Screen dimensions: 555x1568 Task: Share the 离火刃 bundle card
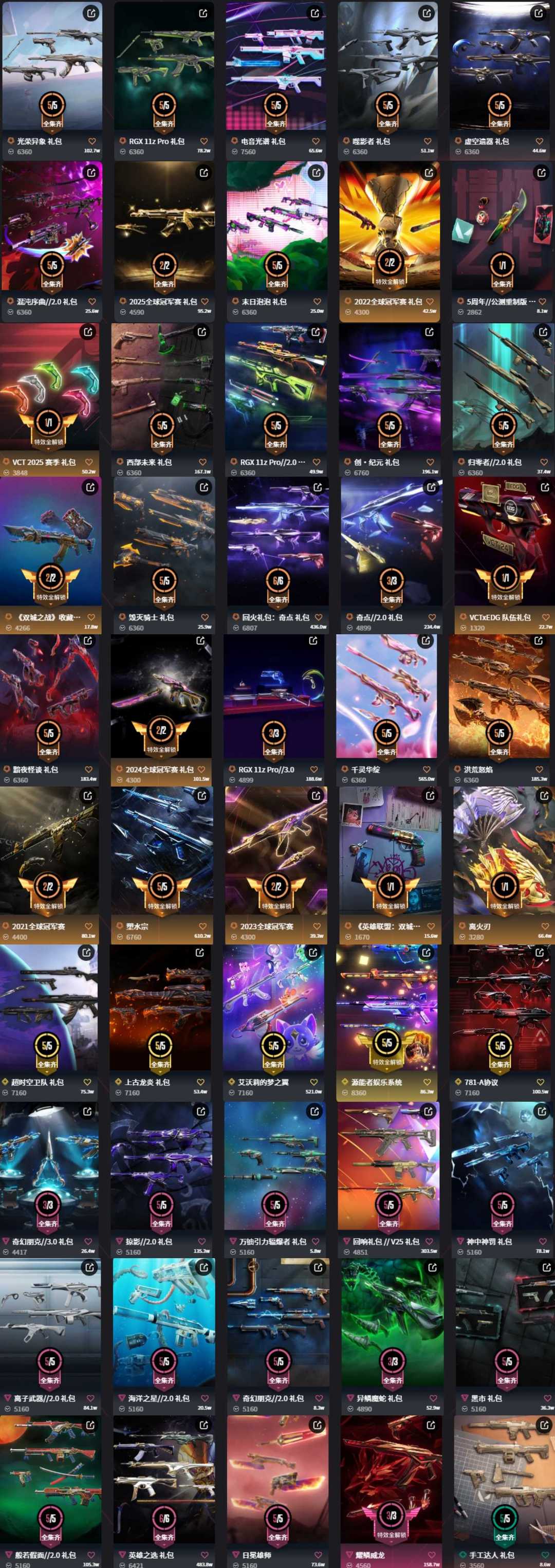544,795
